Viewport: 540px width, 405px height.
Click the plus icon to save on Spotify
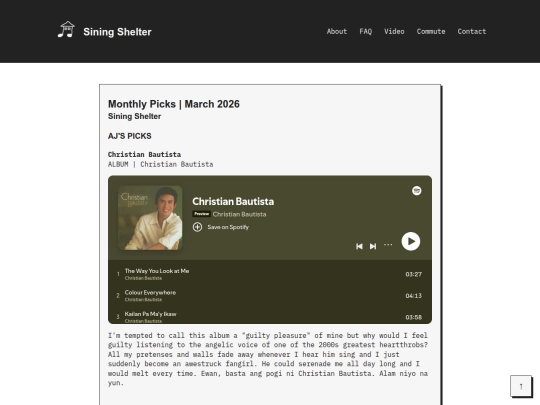pos(197,227)
